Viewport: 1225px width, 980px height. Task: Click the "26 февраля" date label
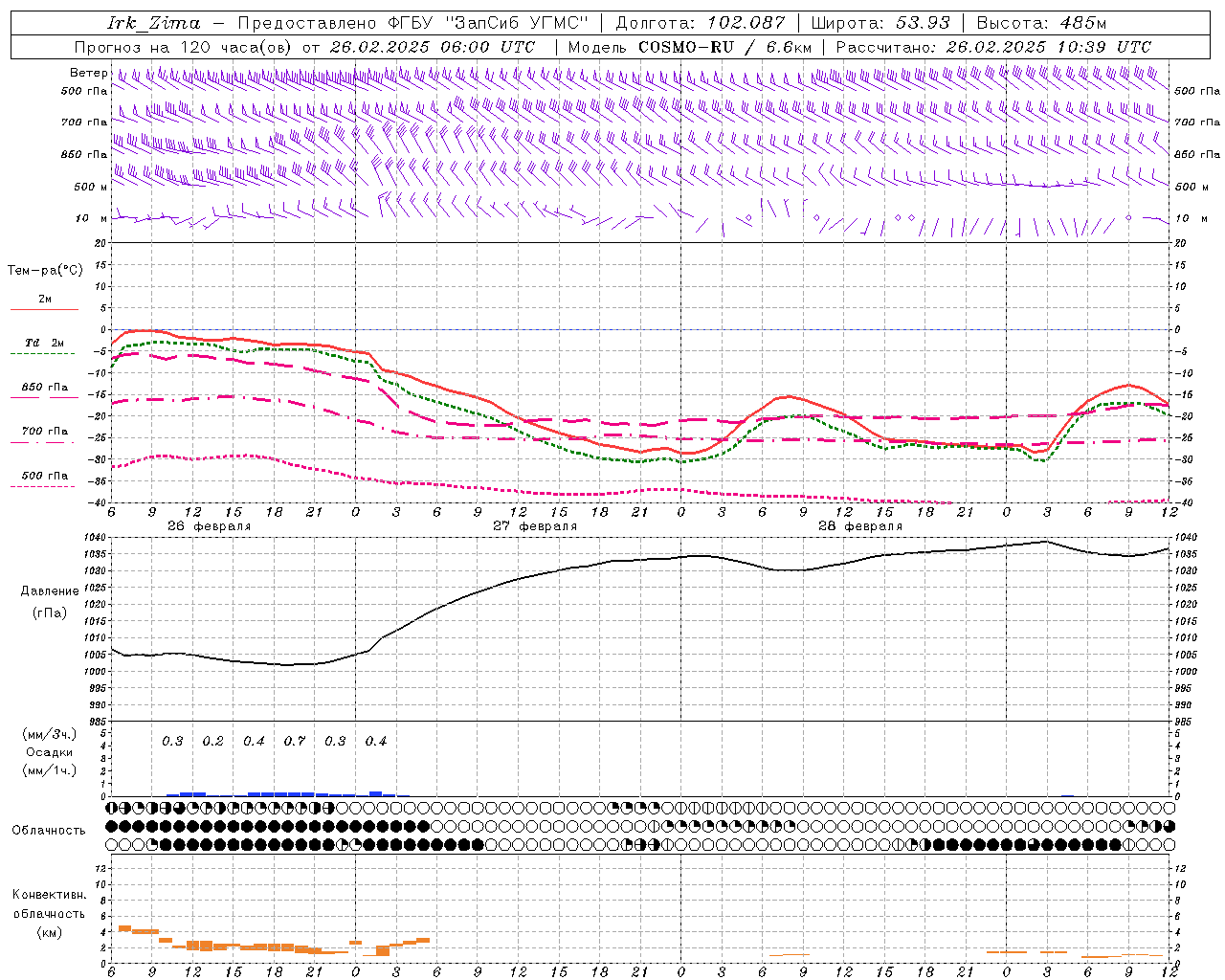(x=209, y=526)
